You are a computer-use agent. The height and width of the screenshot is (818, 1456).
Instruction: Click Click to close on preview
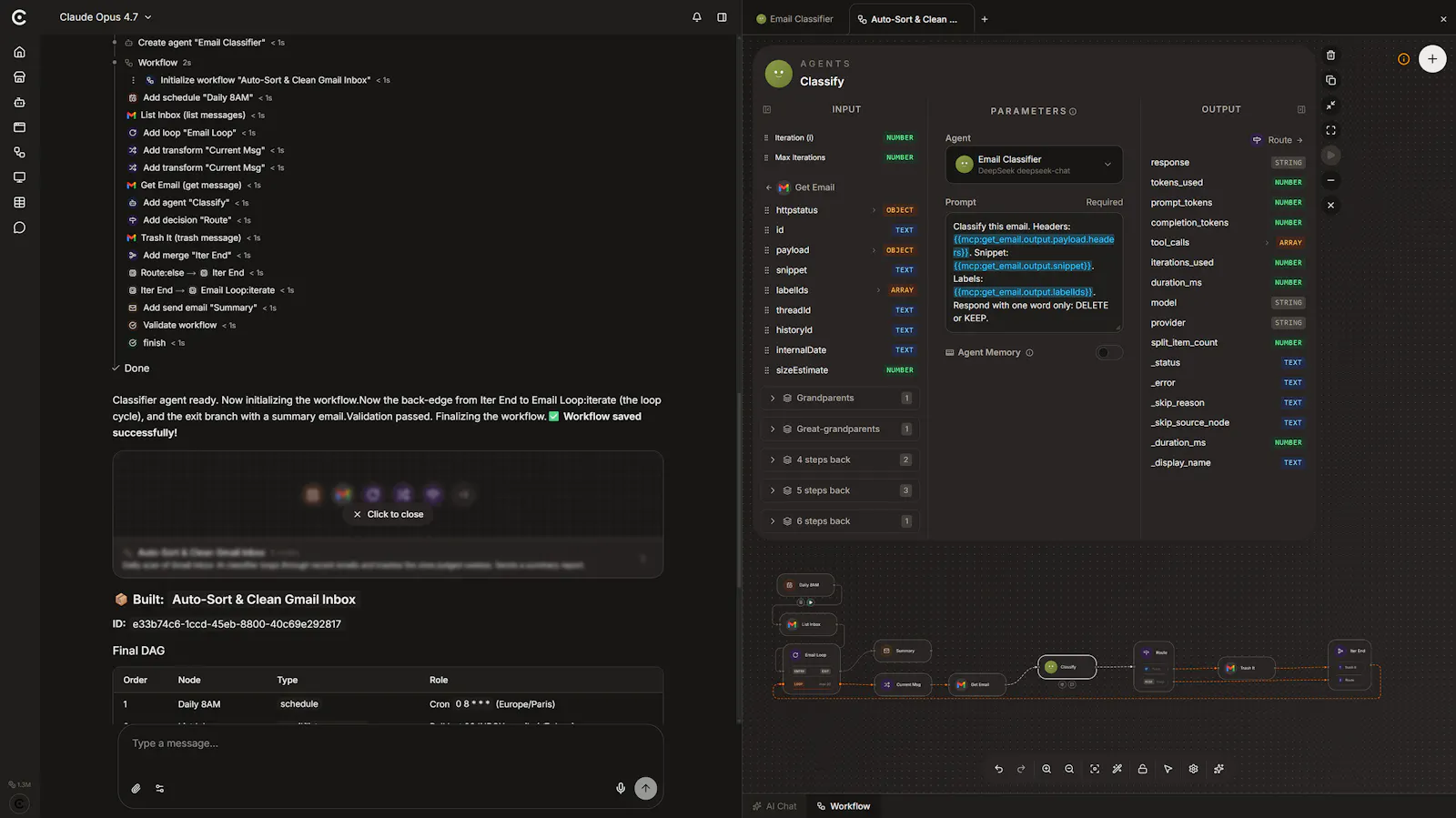[389, 515]
